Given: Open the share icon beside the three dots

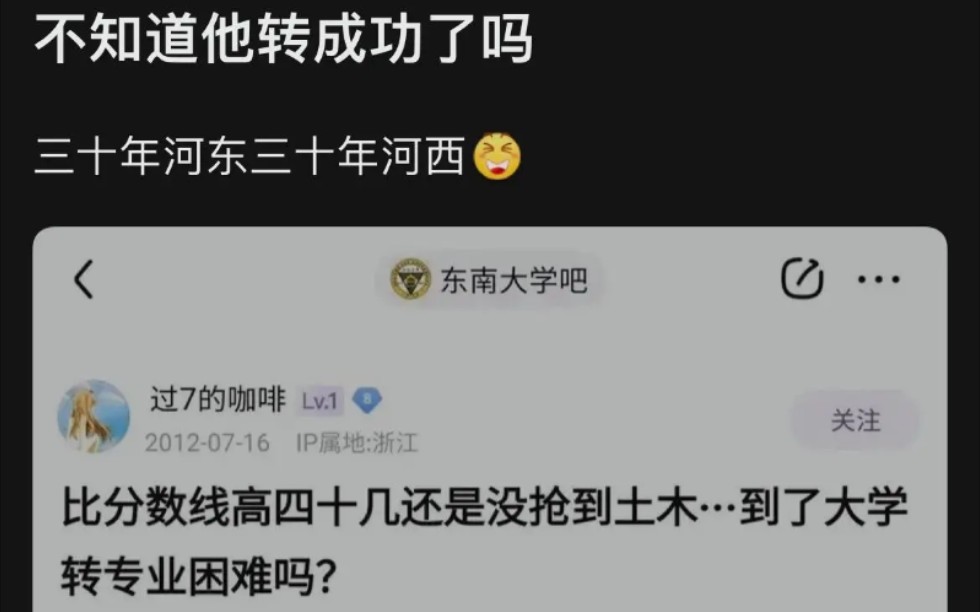Looking at the screenshot, I should [802, 278].
